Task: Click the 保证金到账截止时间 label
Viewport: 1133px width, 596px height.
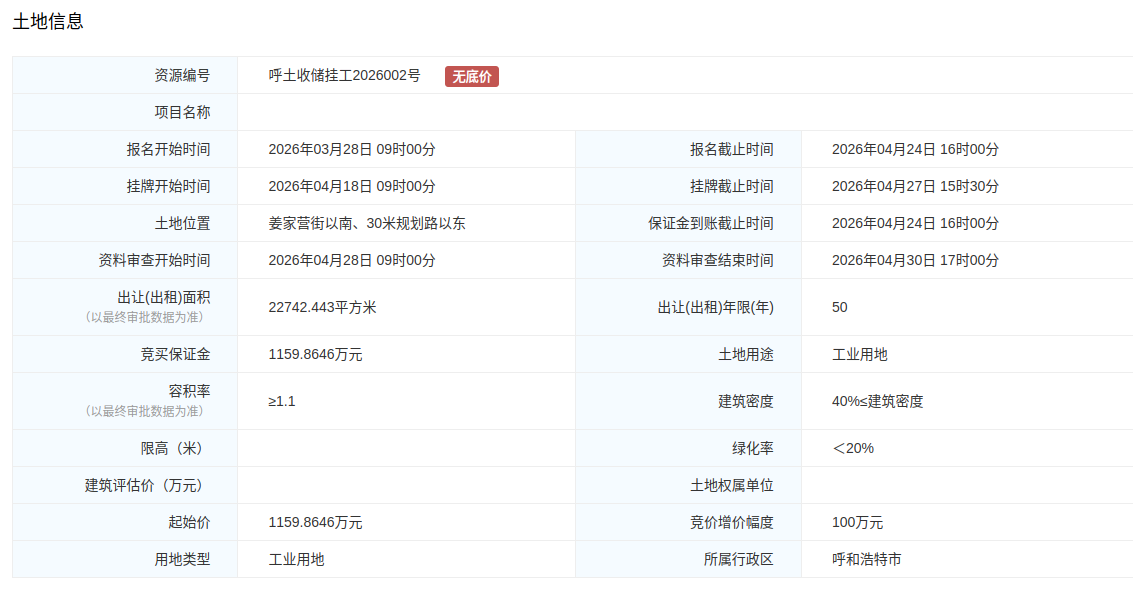Action: tap(710, 223)
